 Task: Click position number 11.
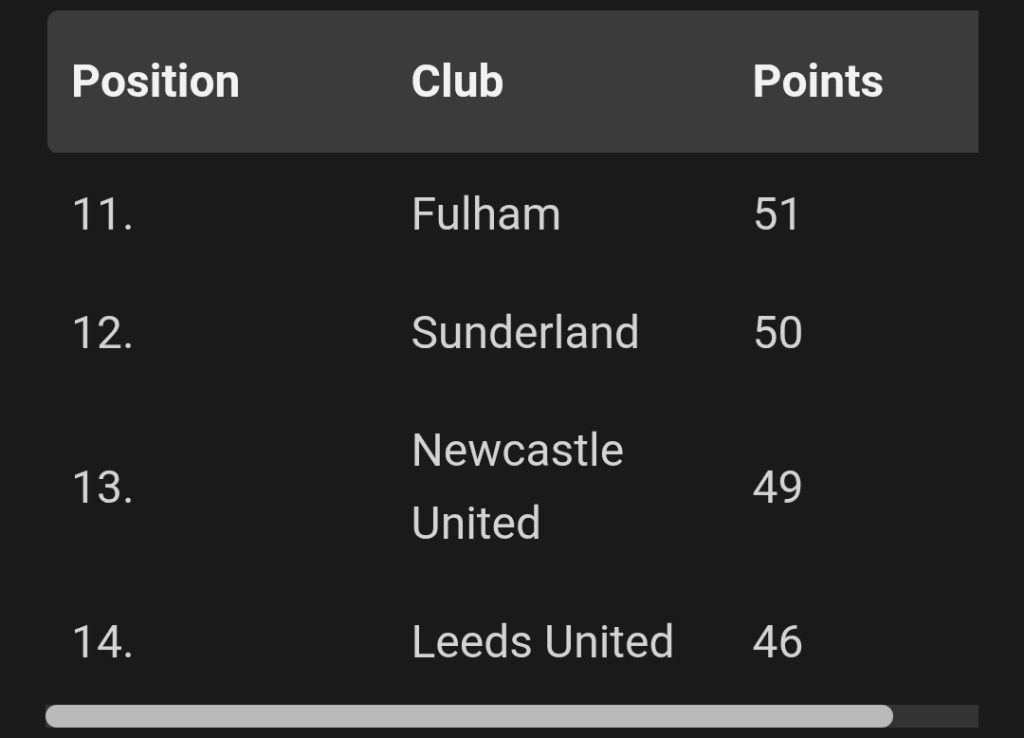103,214
